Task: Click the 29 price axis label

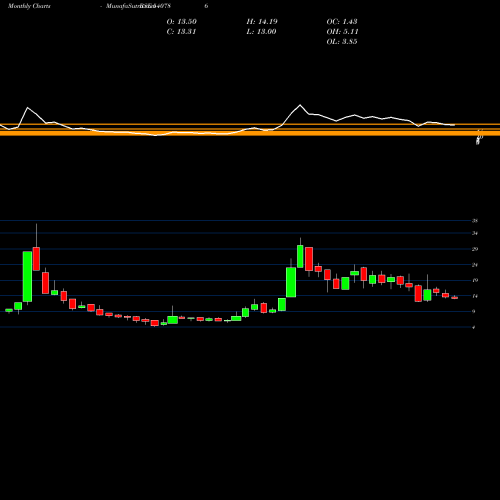Action: (475, 249)
